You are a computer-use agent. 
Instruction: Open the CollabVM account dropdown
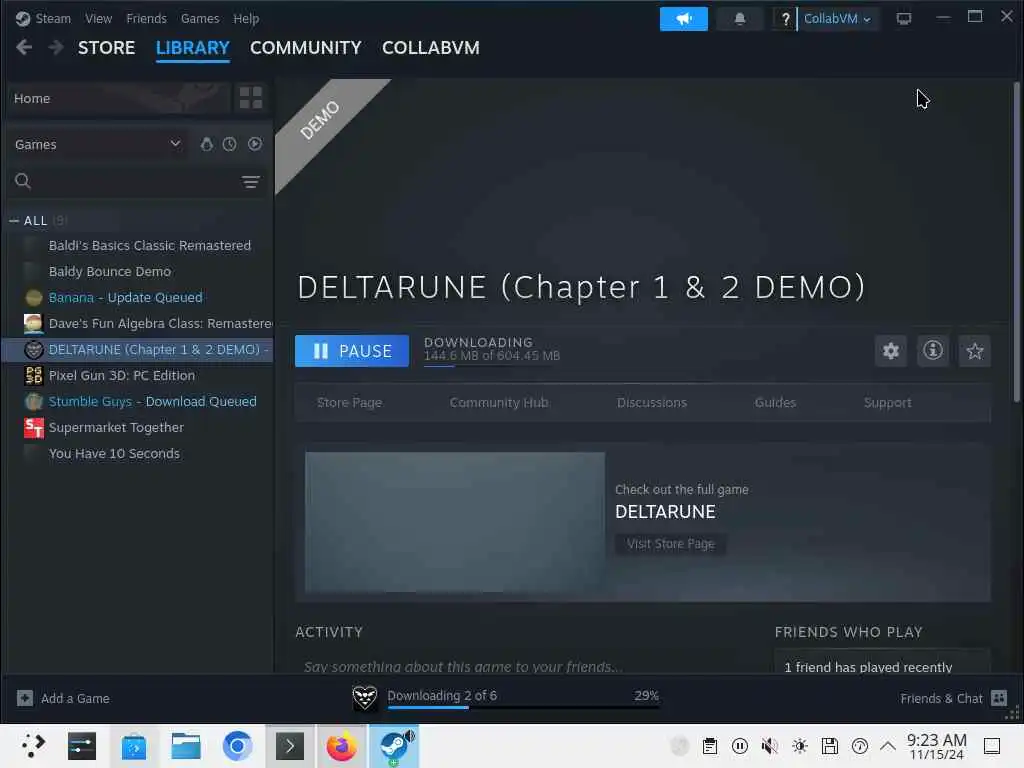point(837,19)
